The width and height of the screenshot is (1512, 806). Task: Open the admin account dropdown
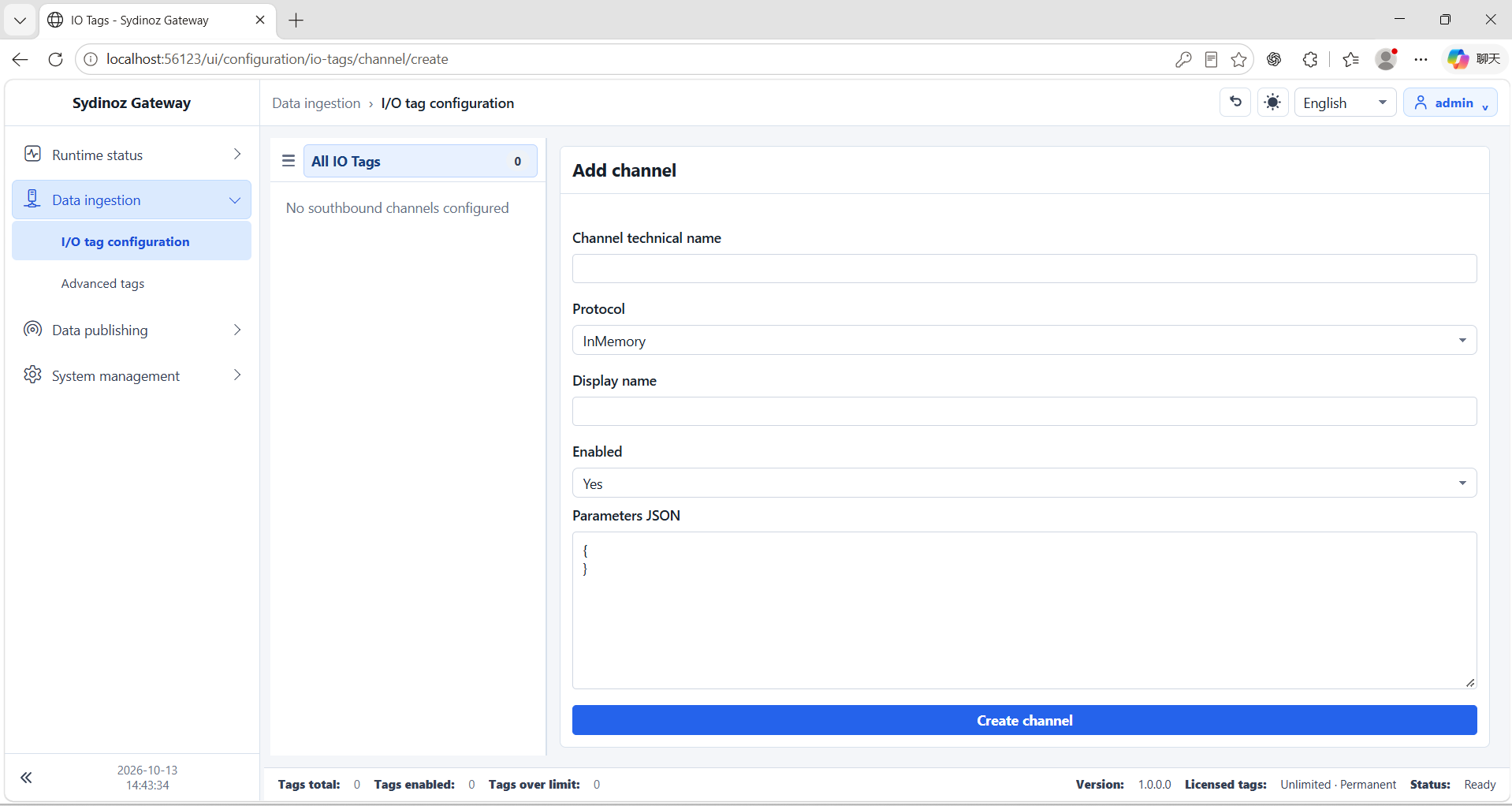pyautogui.click(x=1450, y=103)
